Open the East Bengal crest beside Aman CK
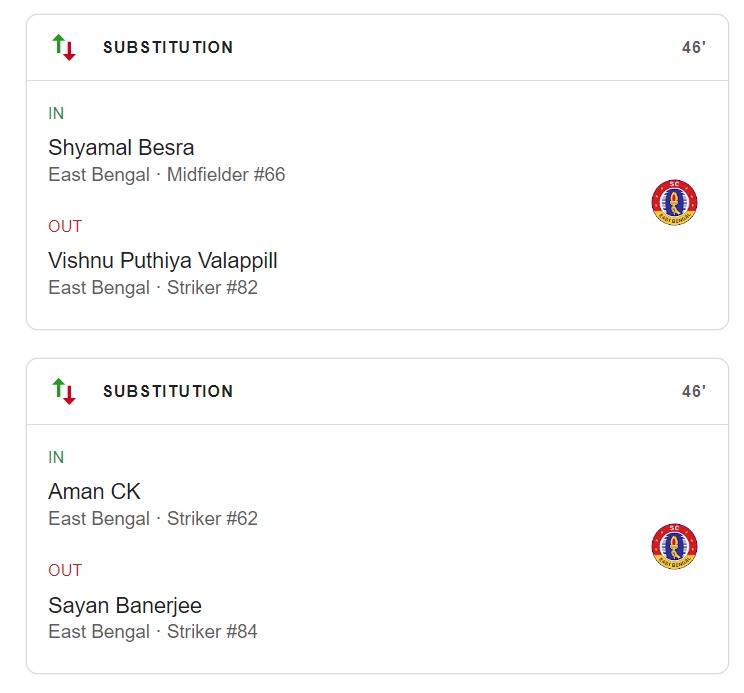The height and width of the screenshot is (693, 744). (674, 547)
